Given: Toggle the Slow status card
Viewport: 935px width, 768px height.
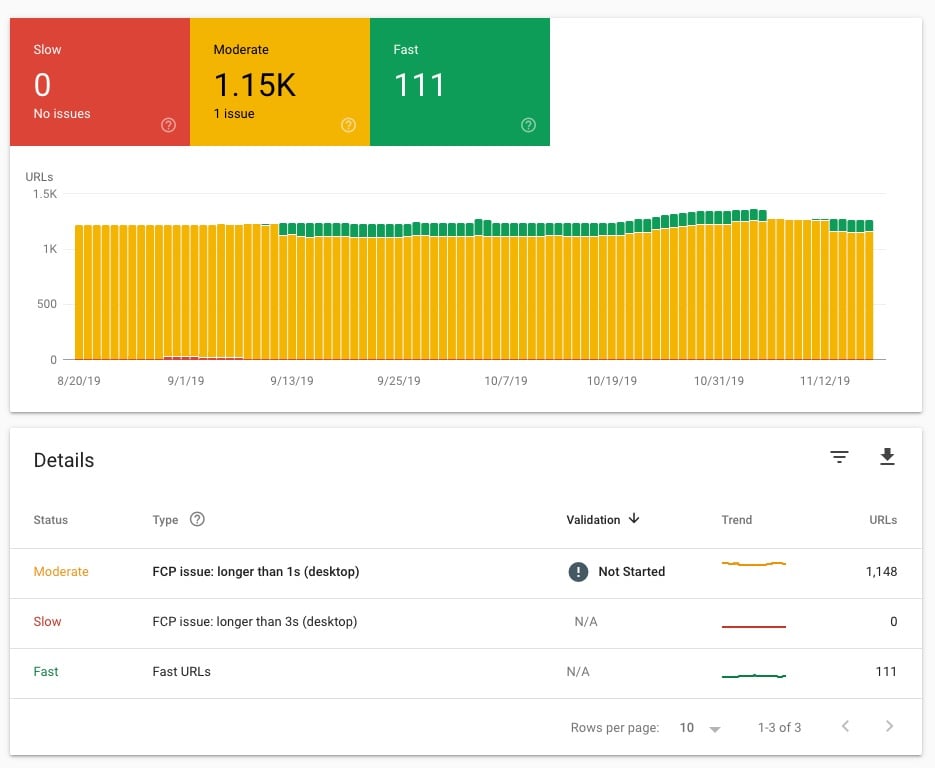Looking at the screenshot, I should 100,82.
